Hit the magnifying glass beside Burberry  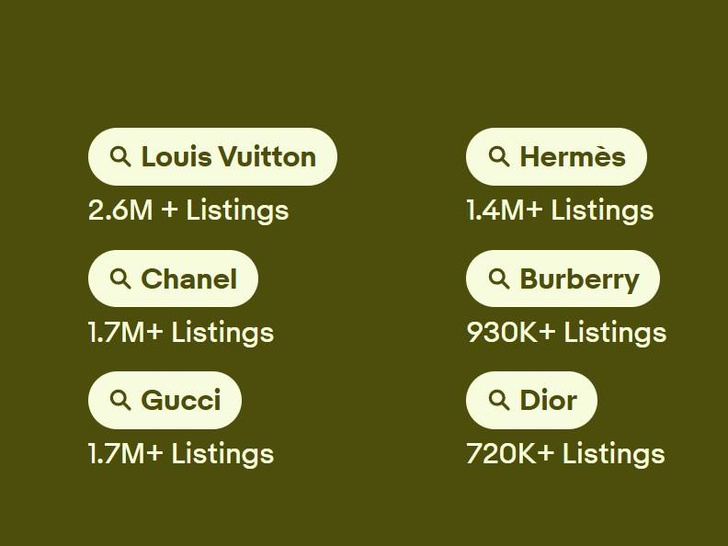(x=498, y=279)
